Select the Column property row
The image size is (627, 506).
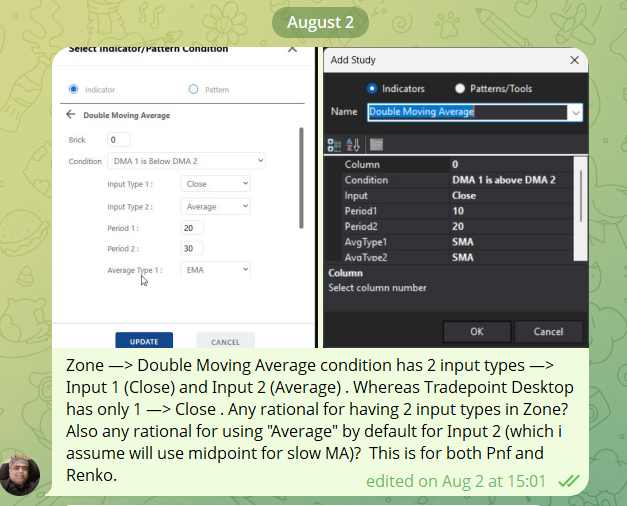pyautogui.click(x=457, y=164)
